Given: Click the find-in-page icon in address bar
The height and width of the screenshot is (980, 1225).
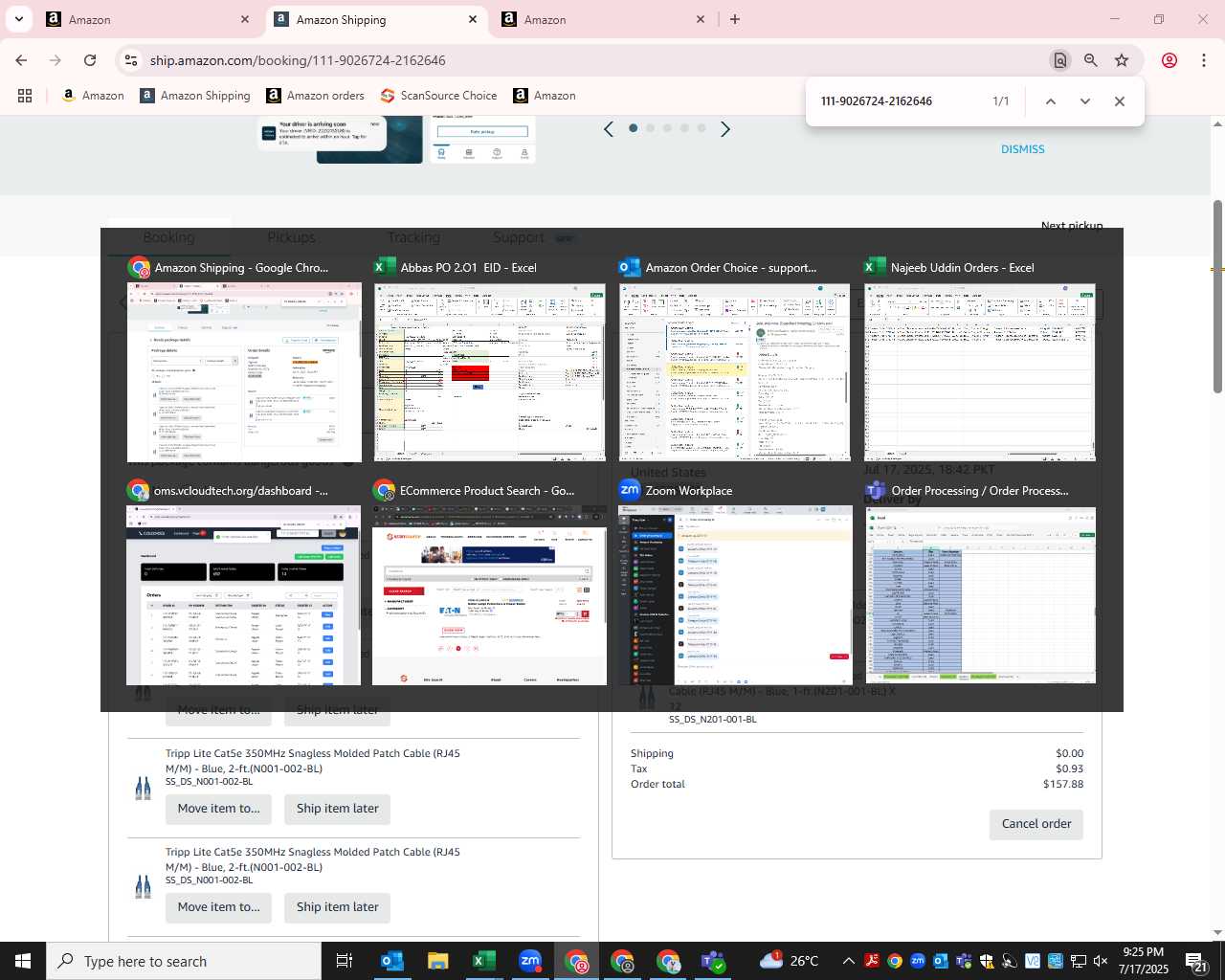Looking at the screenshot, I should point(1060,60).
